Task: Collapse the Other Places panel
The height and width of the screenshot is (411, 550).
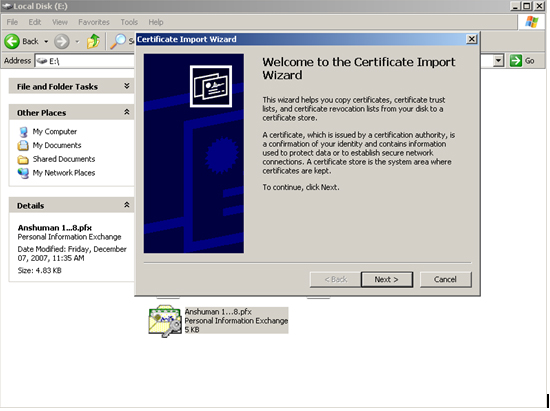Action: point(127,112)
